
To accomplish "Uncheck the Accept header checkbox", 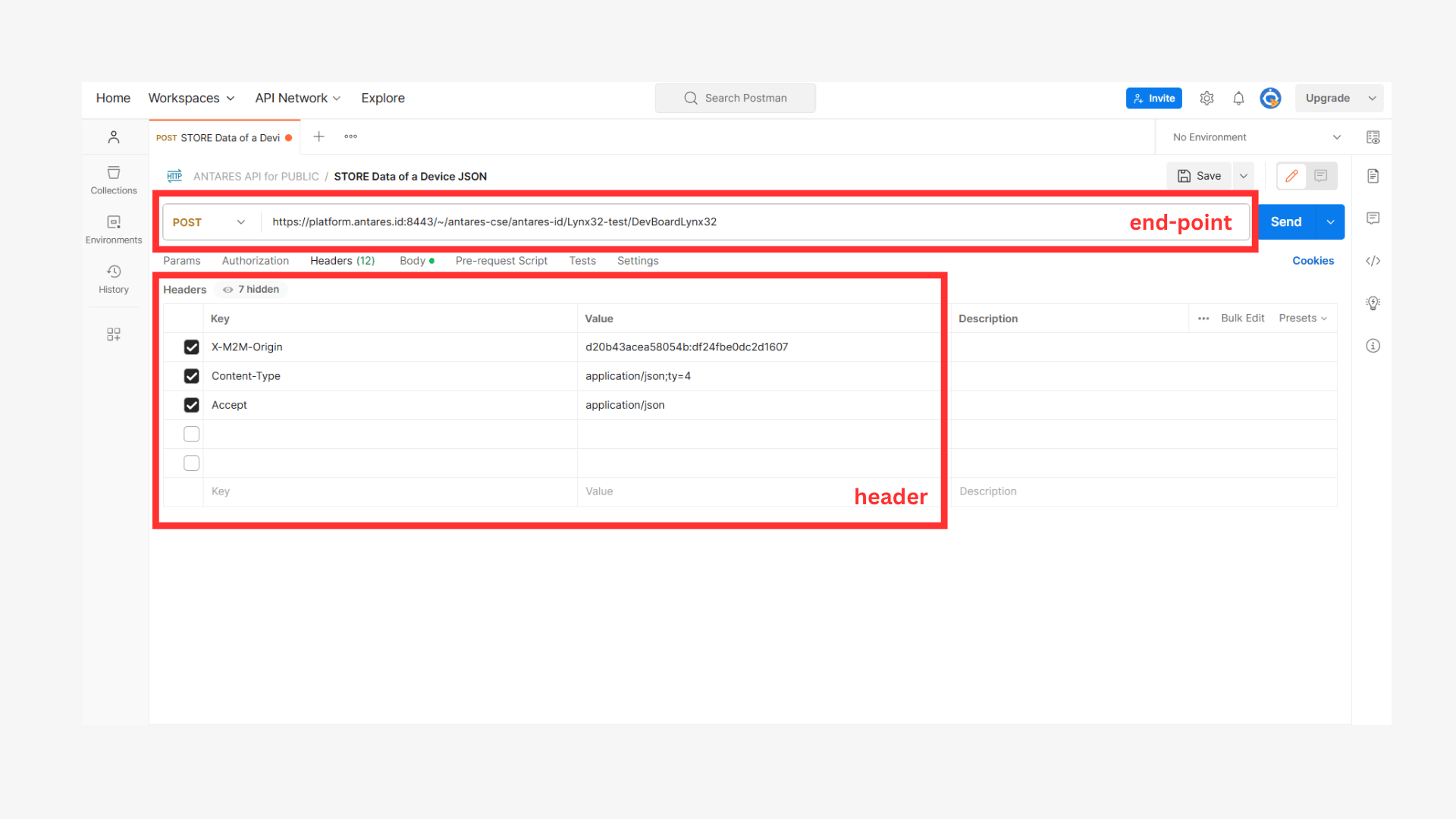I will pos(192,405).
